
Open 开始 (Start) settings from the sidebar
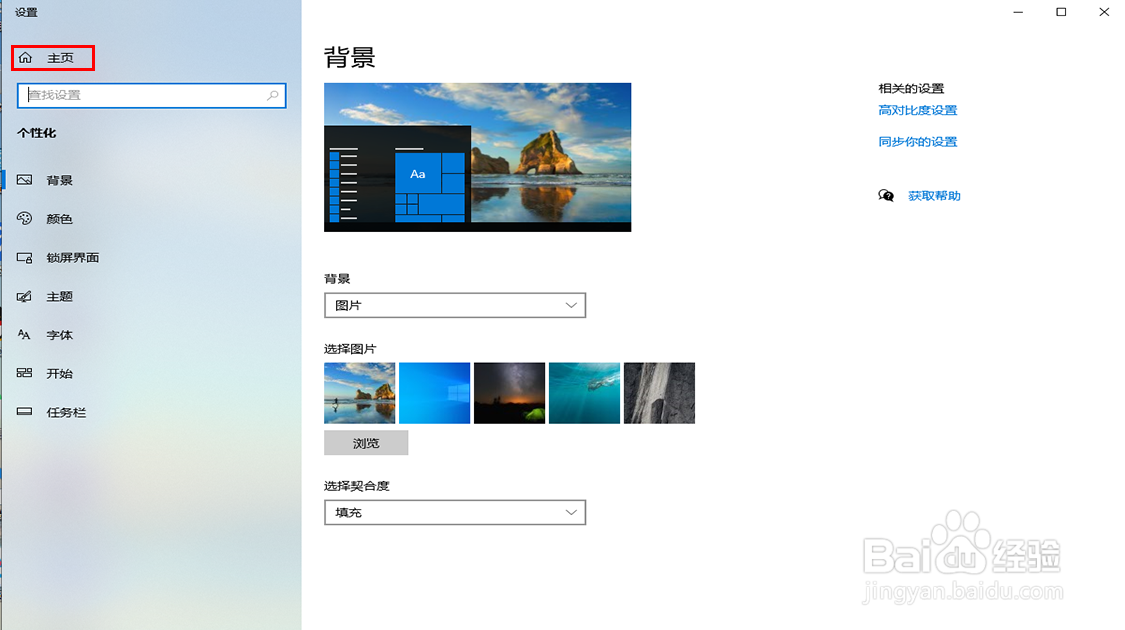[x=24, y=373]
